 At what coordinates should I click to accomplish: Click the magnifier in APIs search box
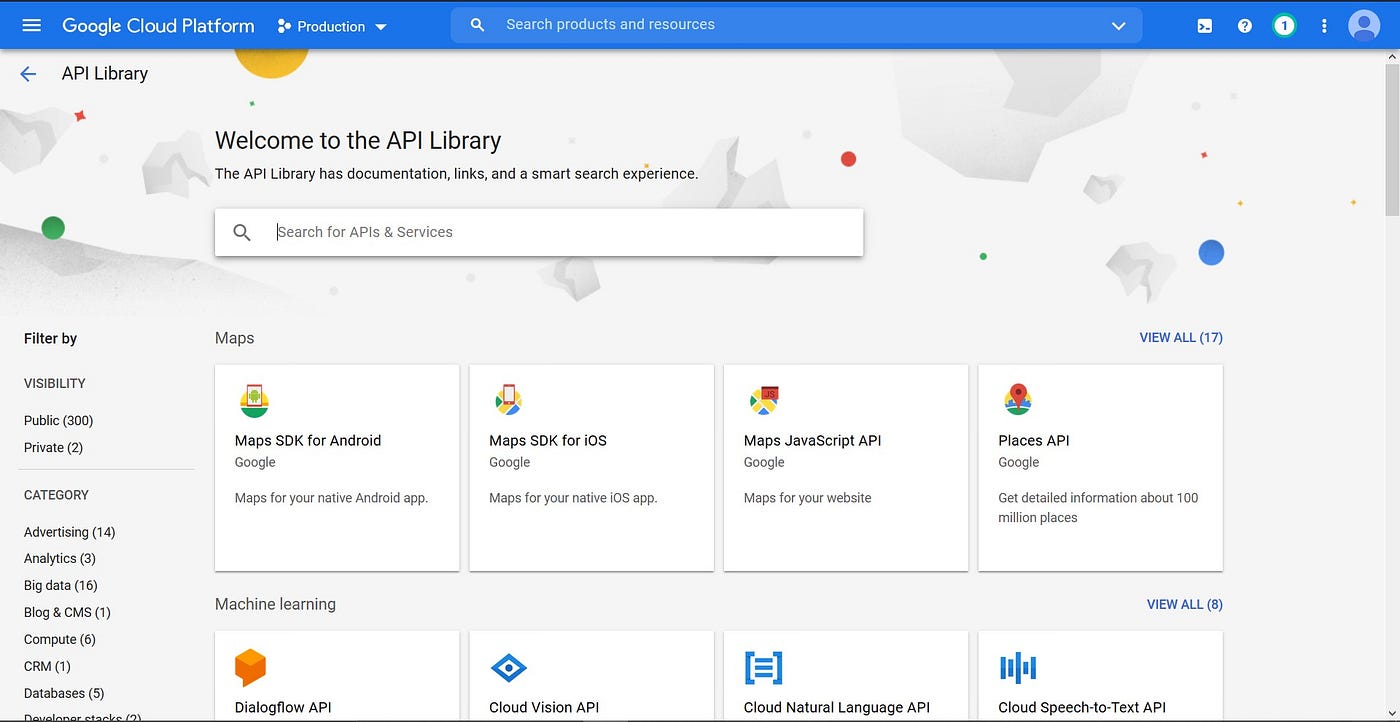[242, 232]
